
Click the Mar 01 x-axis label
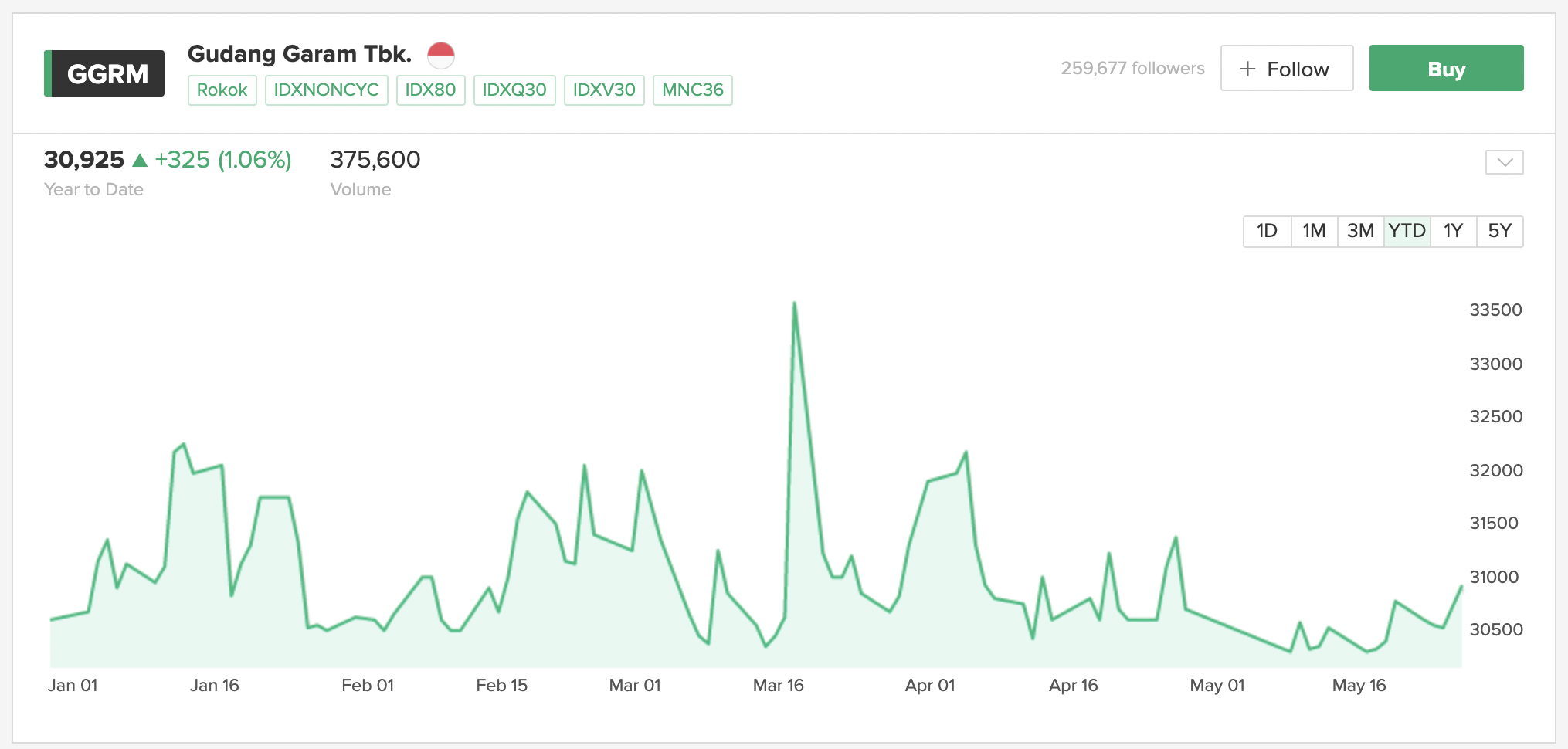635,686
